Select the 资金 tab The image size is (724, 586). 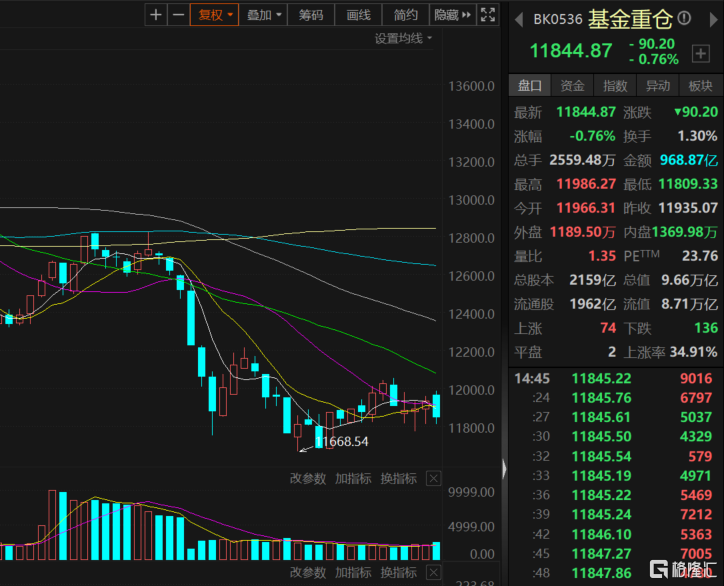click(x=572, y=85)
